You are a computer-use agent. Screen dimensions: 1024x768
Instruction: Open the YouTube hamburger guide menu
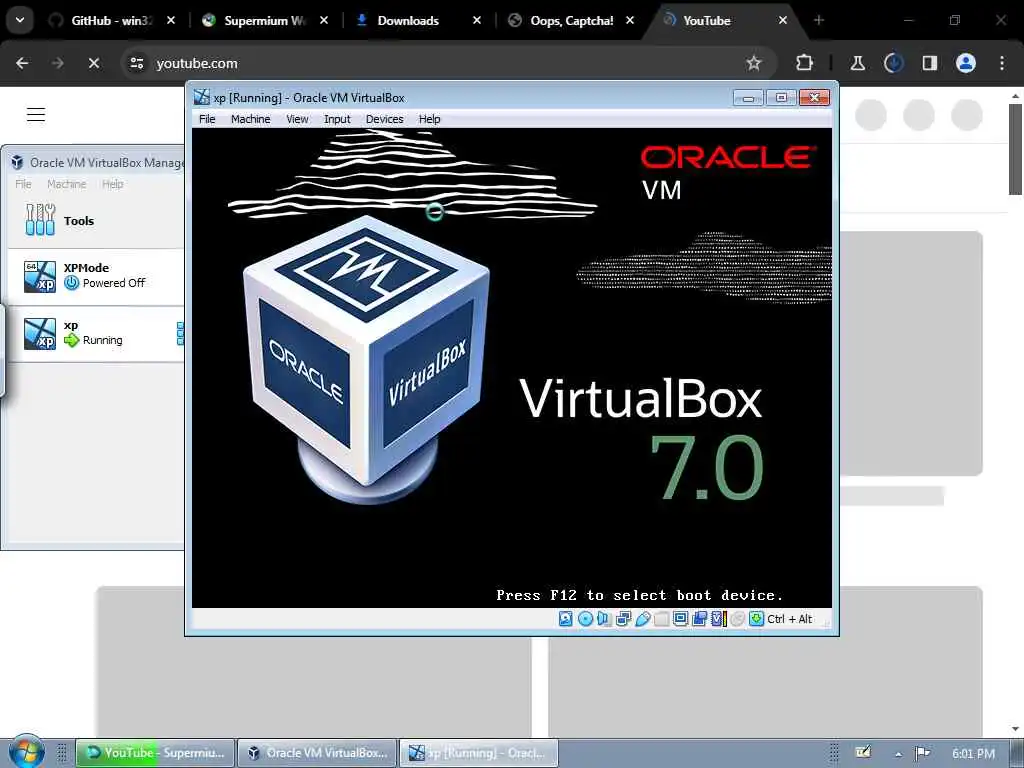(36, 115)
